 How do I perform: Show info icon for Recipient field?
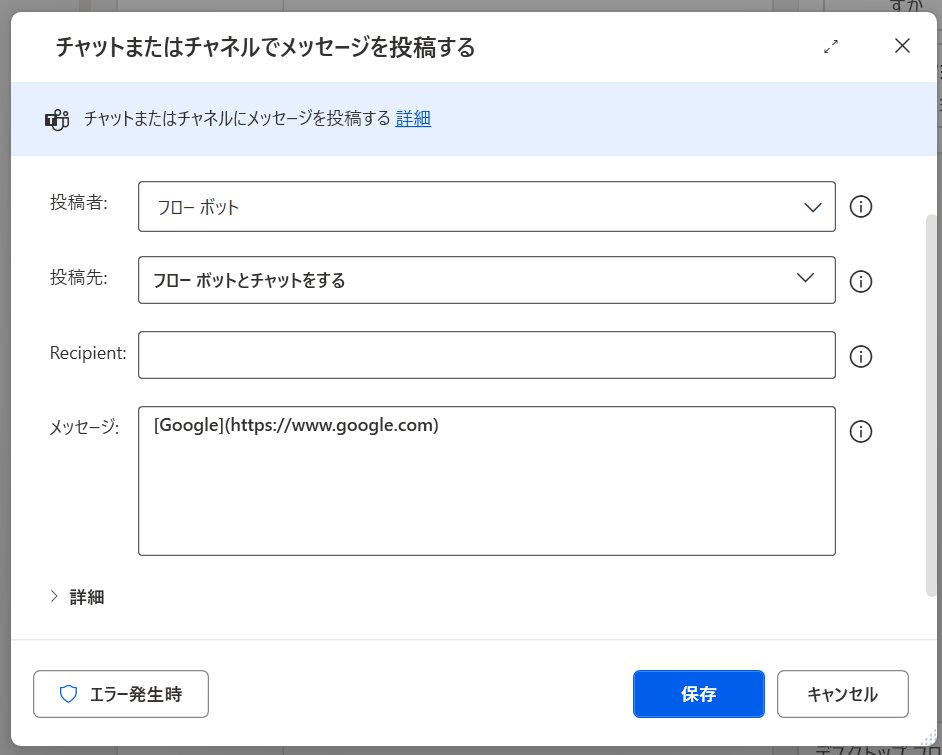click(x=860, y=356)
